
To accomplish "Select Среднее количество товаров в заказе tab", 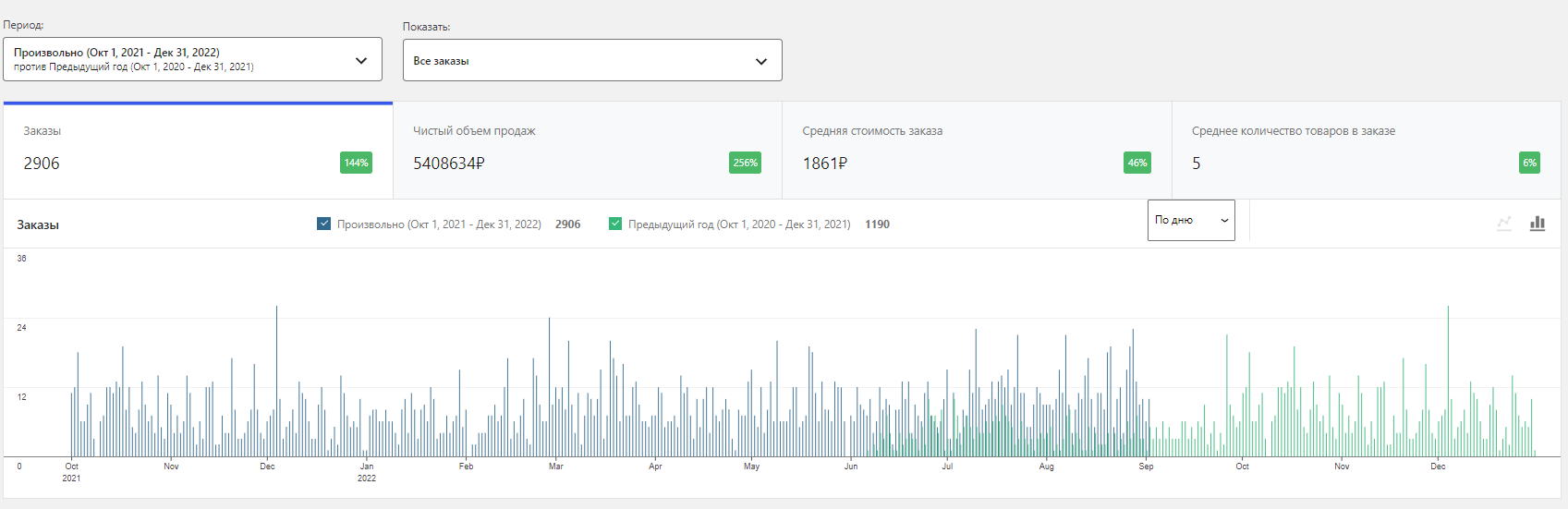I will click(x=1367, y=151).
